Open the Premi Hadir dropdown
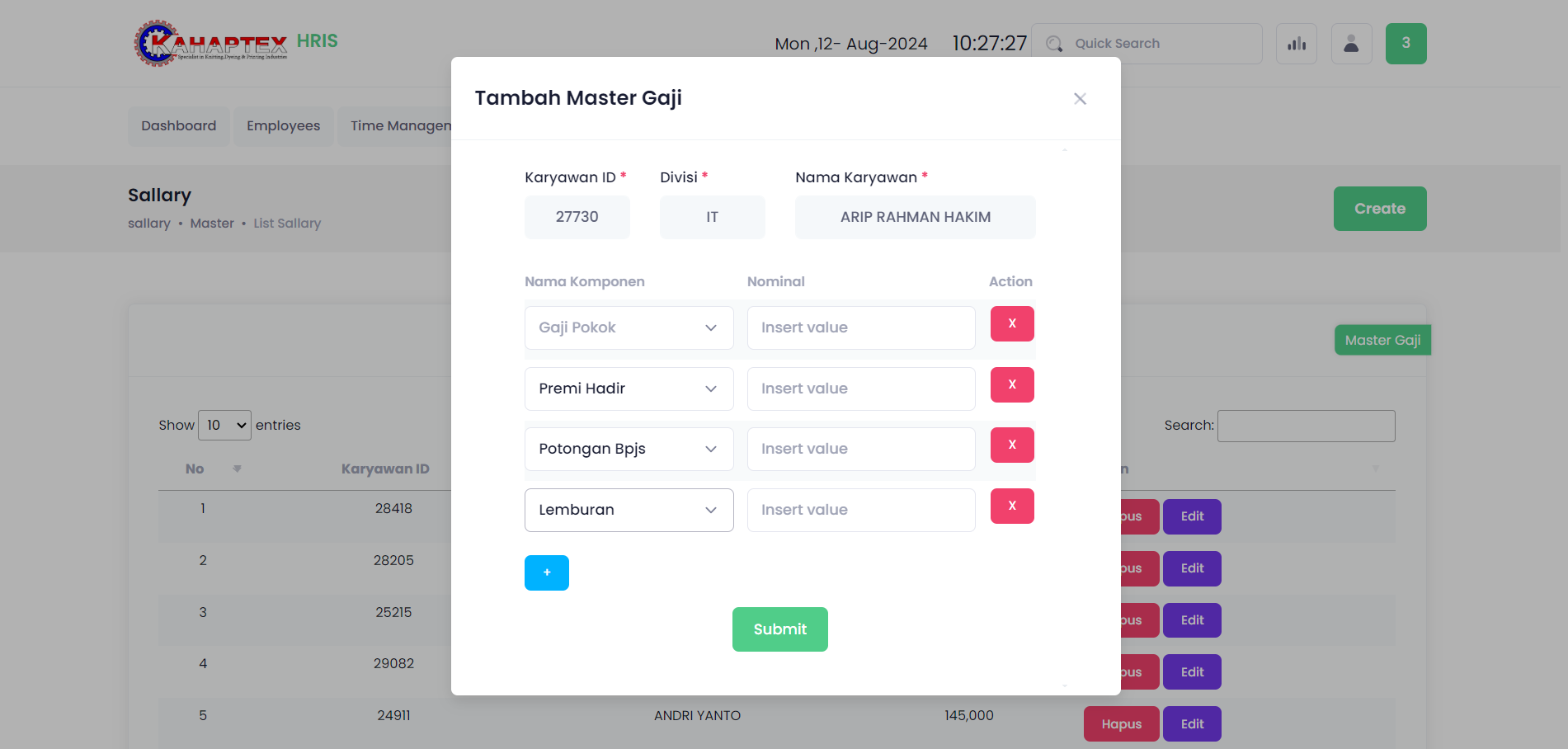The height and width of the screenshot is (749, 1568). click(x=629, y=389)
